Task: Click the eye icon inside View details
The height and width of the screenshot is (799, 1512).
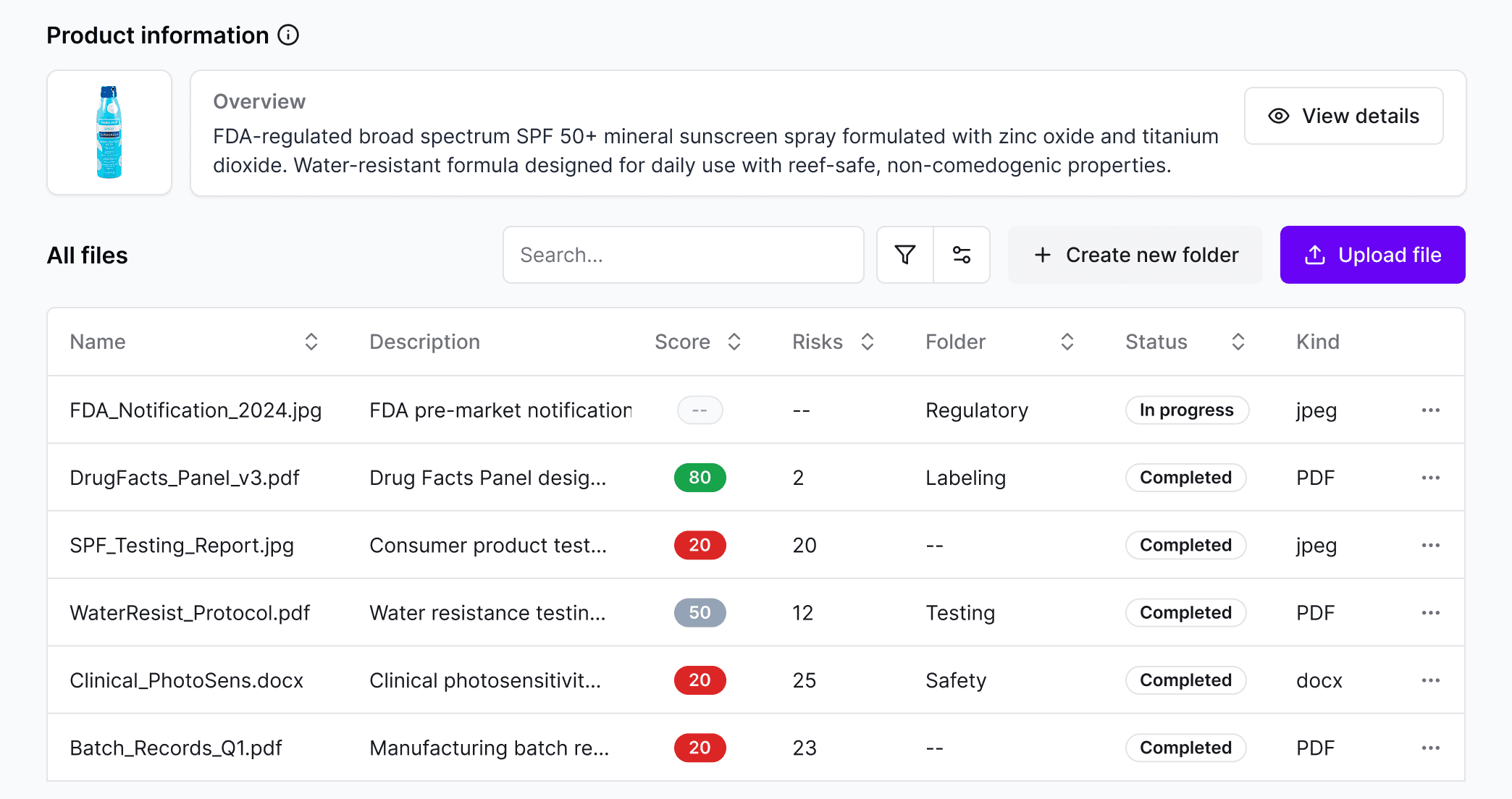Action: (1279, 116)
